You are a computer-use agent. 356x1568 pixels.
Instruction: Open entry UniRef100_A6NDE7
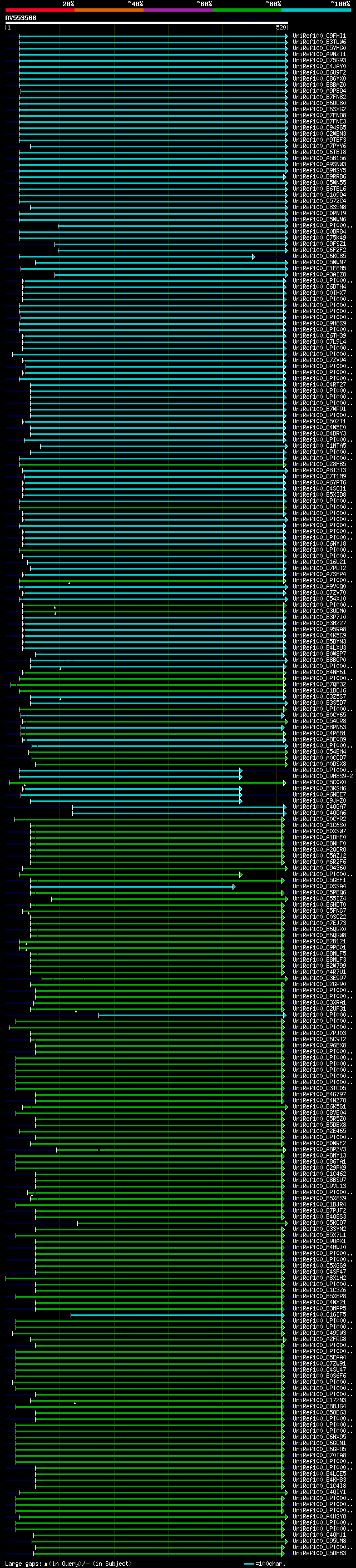[x=319, y=794]
